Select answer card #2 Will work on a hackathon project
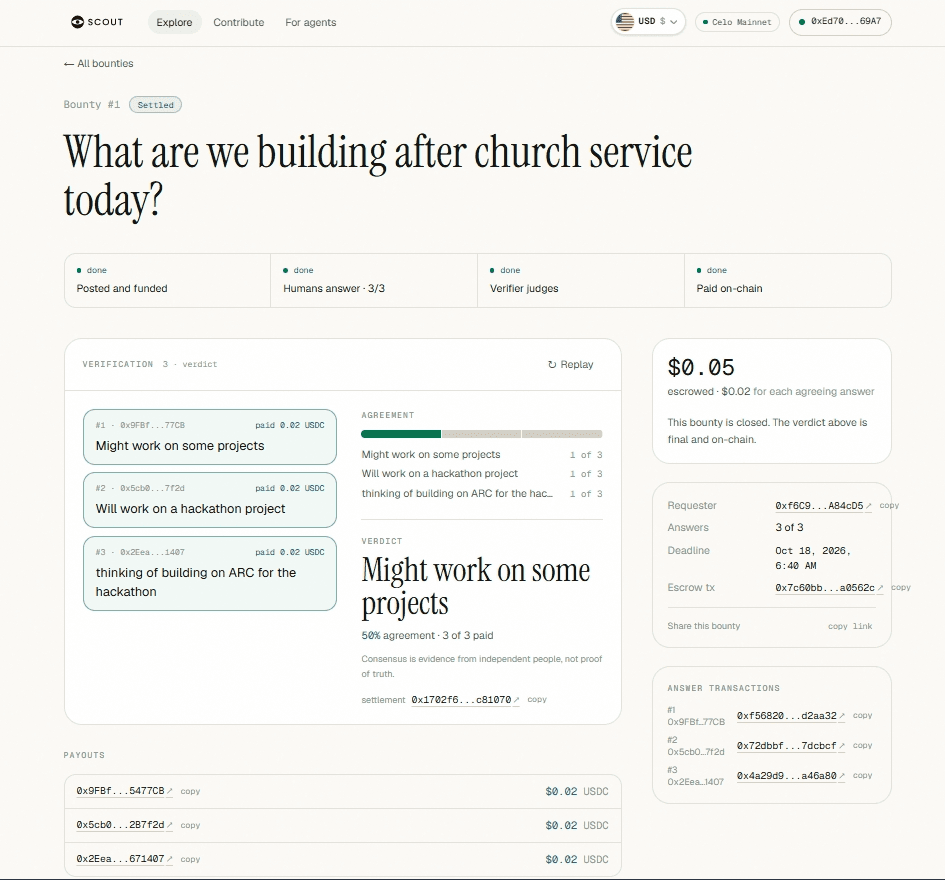This screenshot has height=880, width=945. pos(210,500)
